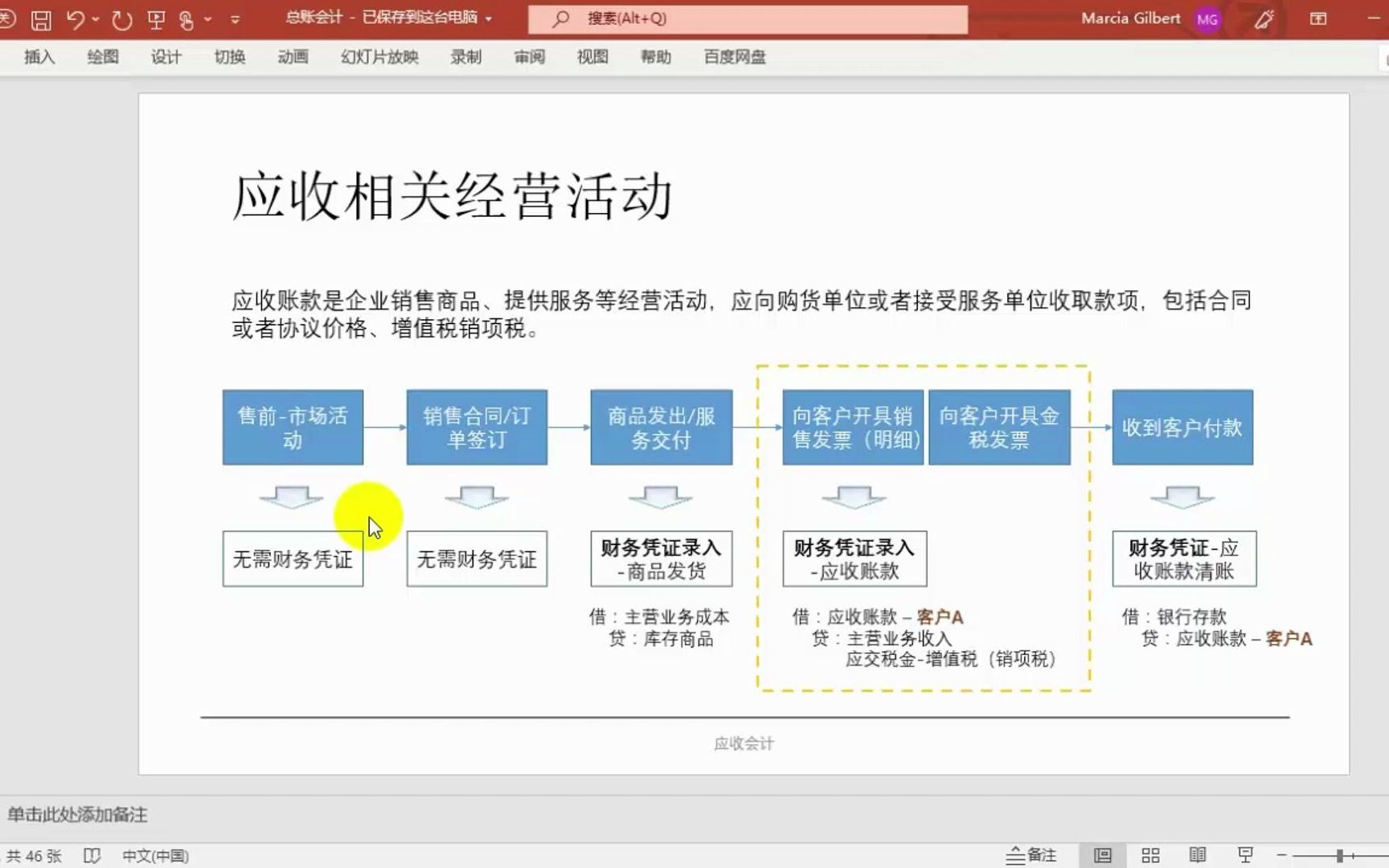1389x868 pixels.
Task: Click the pen/ink feature icon in title bar
Action: [x=1264, y=19]
